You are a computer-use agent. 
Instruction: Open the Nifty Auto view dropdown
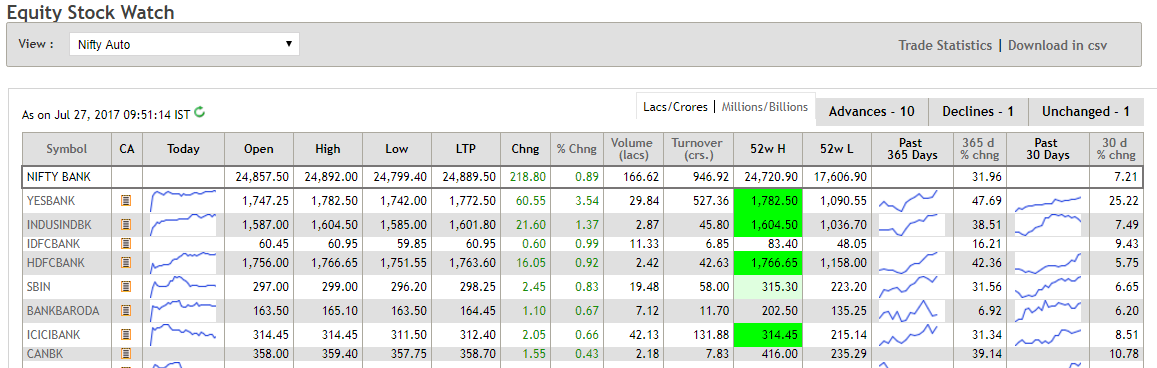[184, 44]
